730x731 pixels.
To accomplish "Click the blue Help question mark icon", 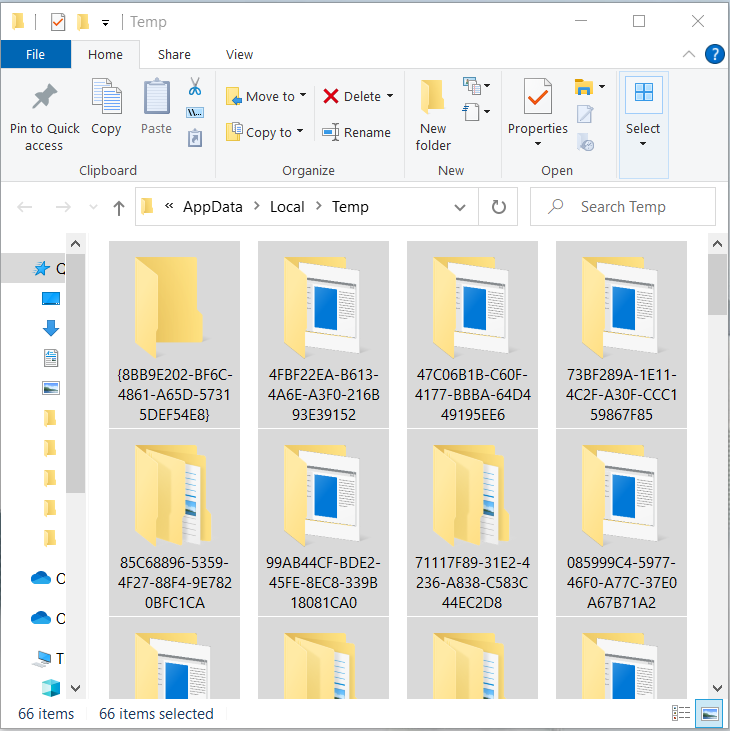I will 715,54.
